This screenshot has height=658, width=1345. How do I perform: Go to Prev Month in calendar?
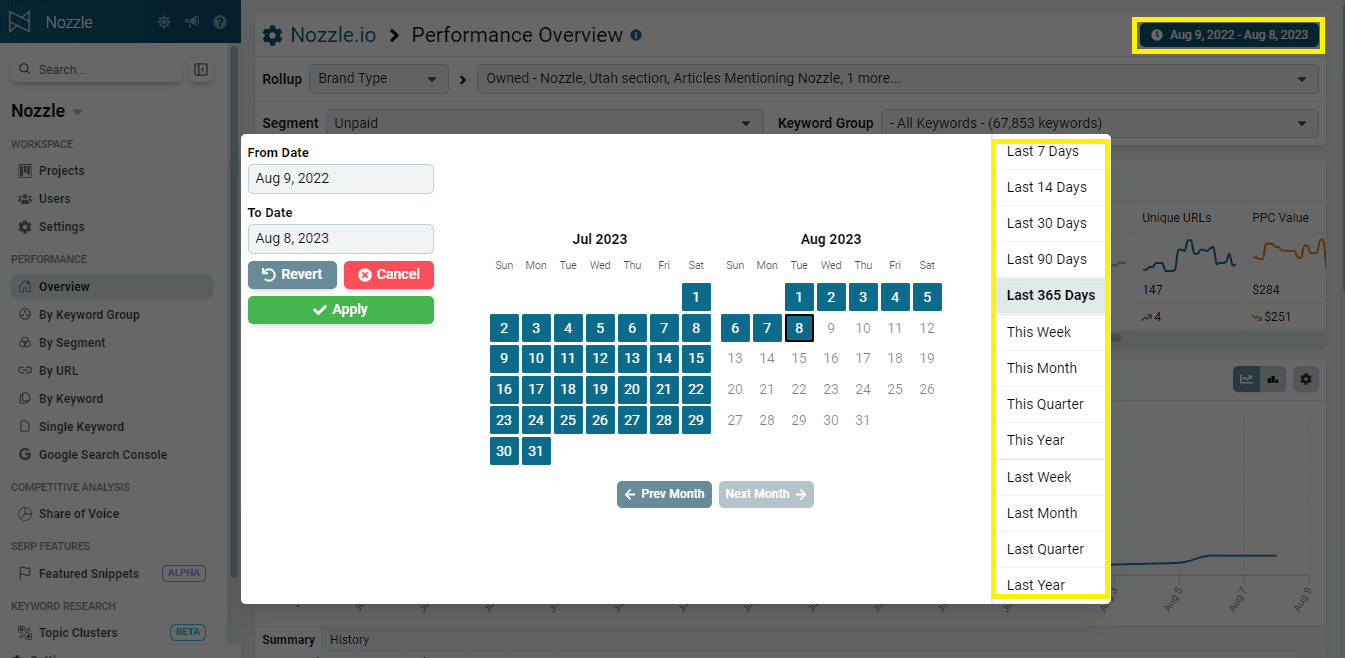click(x=664, y=494)
